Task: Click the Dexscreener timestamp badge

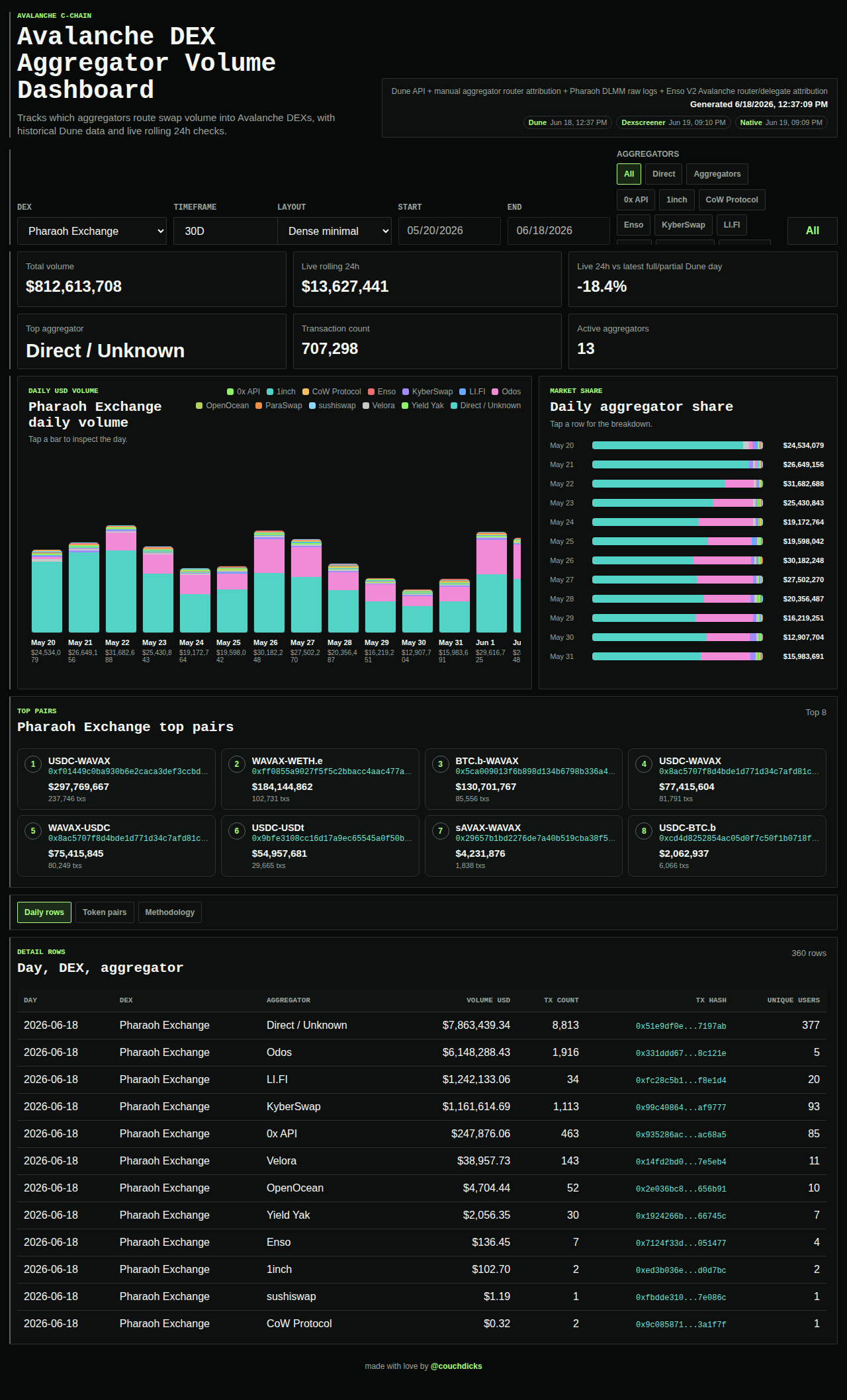Action: 674,122
